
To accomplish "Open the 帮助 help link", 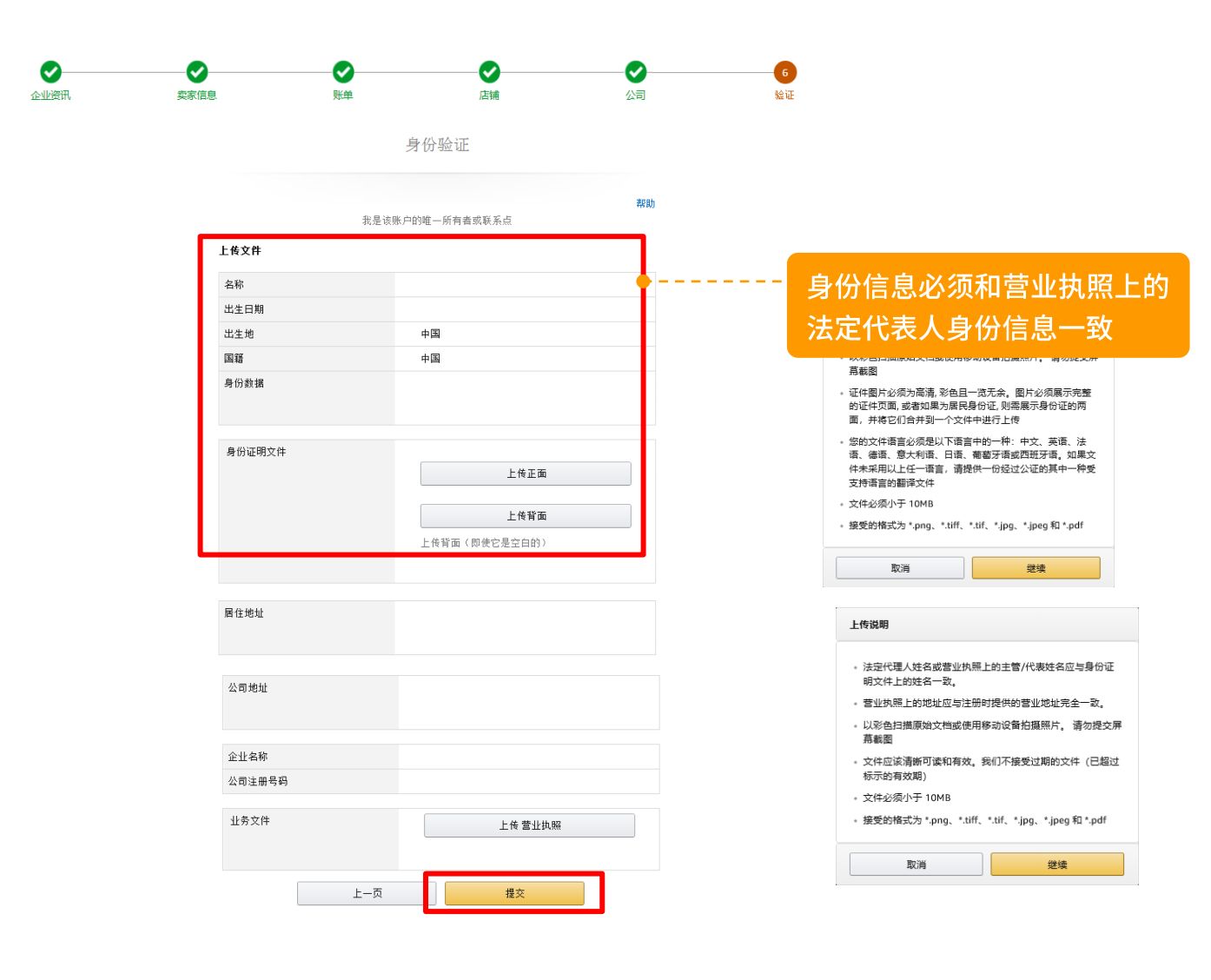I will (646, 203).
